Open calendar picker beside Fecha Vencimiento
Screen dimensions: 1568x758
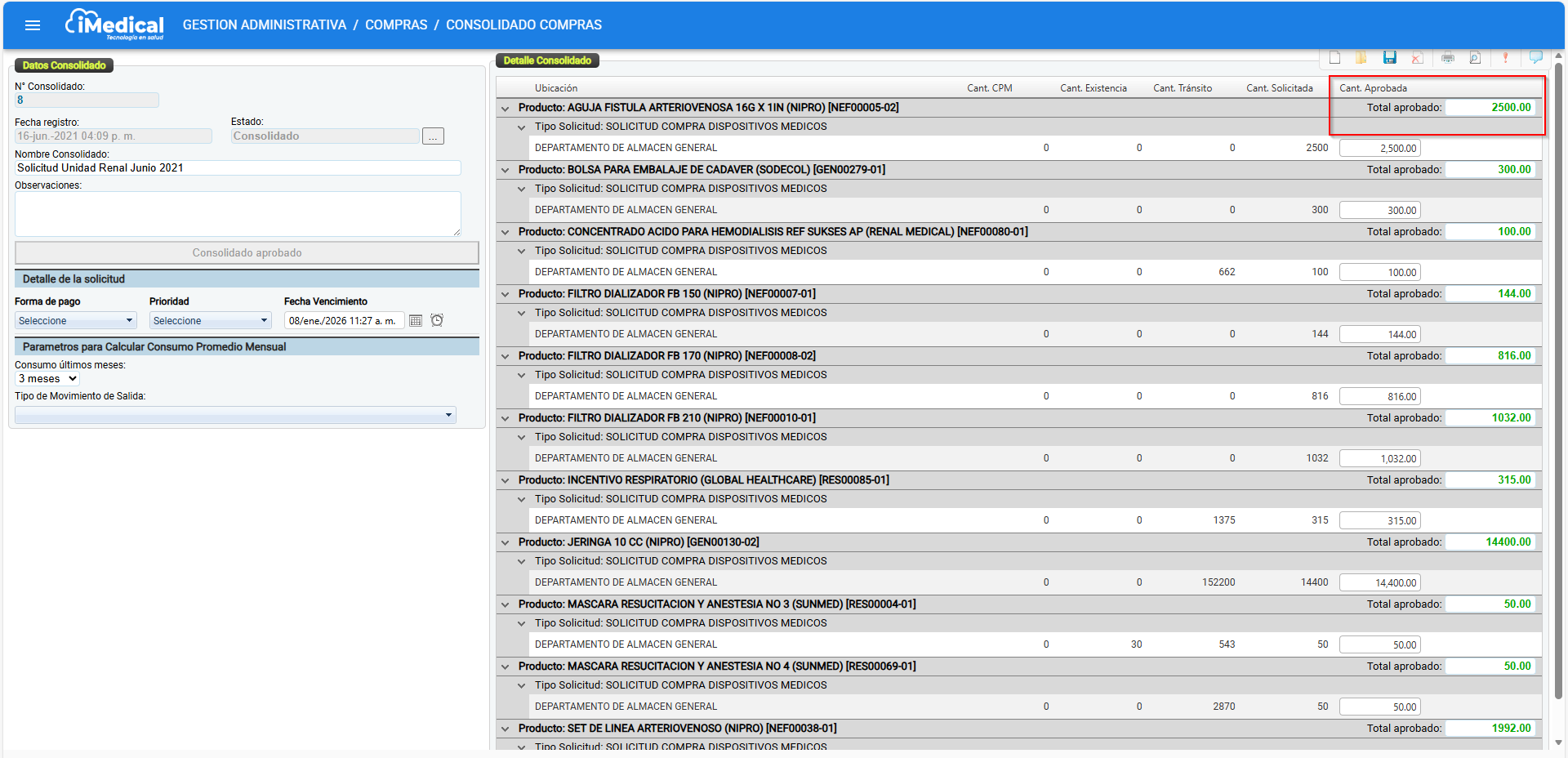[416, 321]
